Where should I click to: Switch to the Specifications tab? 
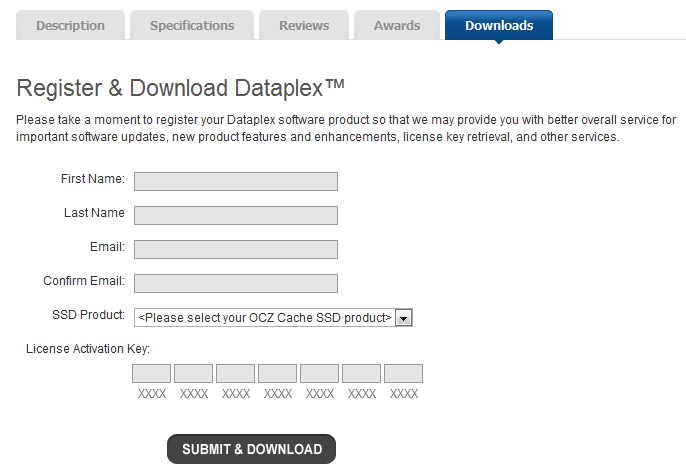coord(192,25)
